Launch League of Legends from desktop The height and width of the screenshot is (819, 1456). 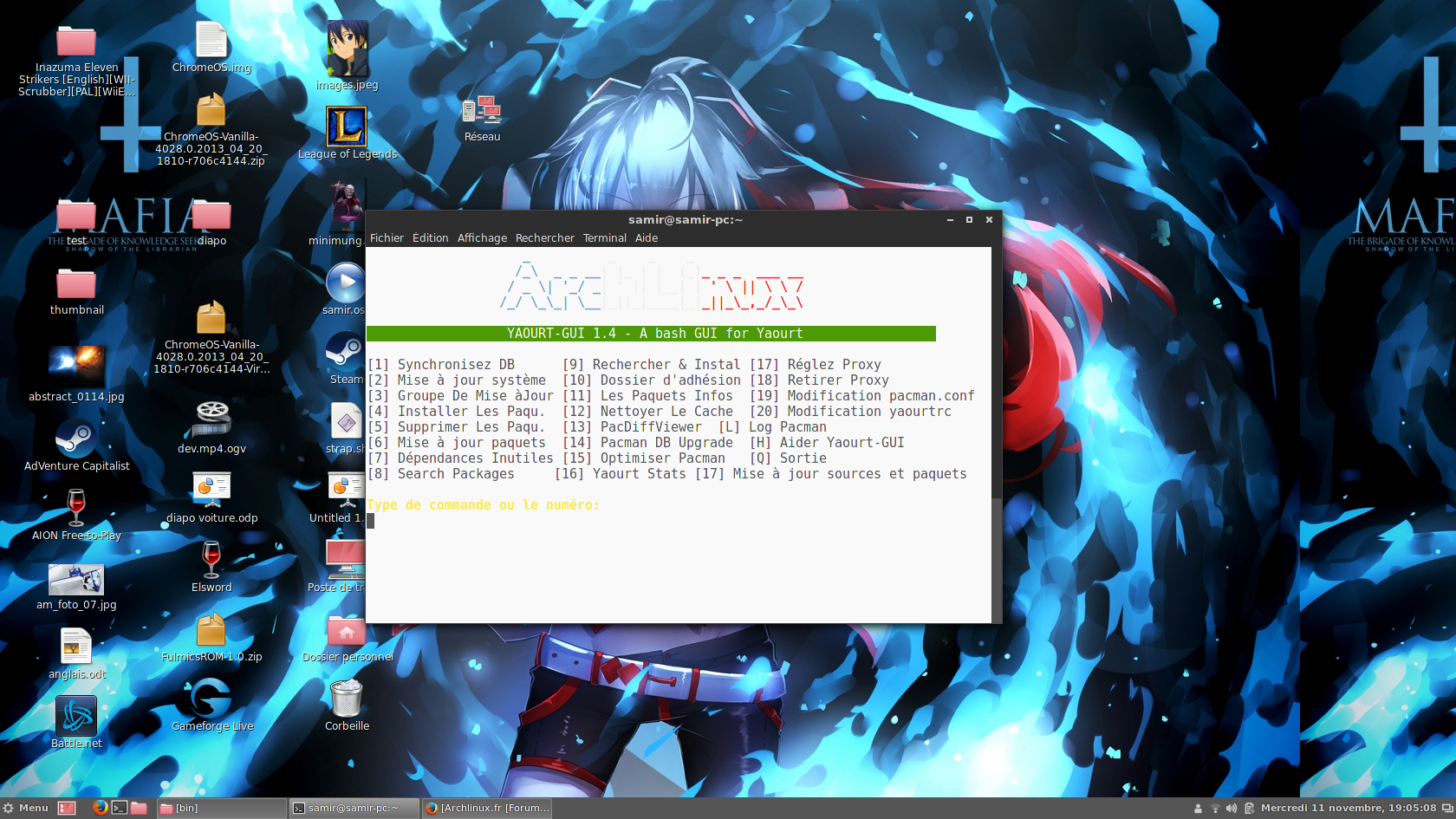tap(347, 127)
